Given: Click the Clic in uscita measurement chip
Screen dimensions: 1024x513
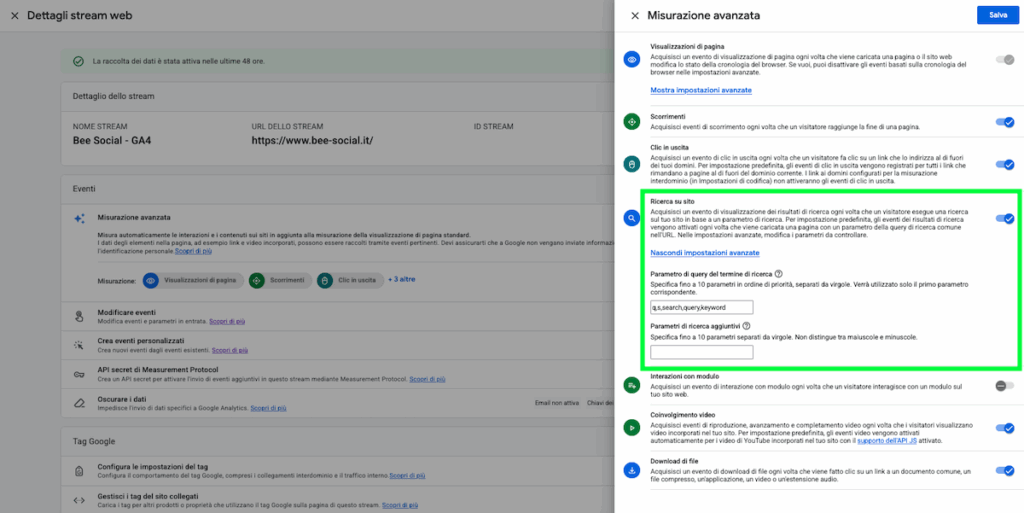Looking at the screenshot, I should click(x=350, y=280).
